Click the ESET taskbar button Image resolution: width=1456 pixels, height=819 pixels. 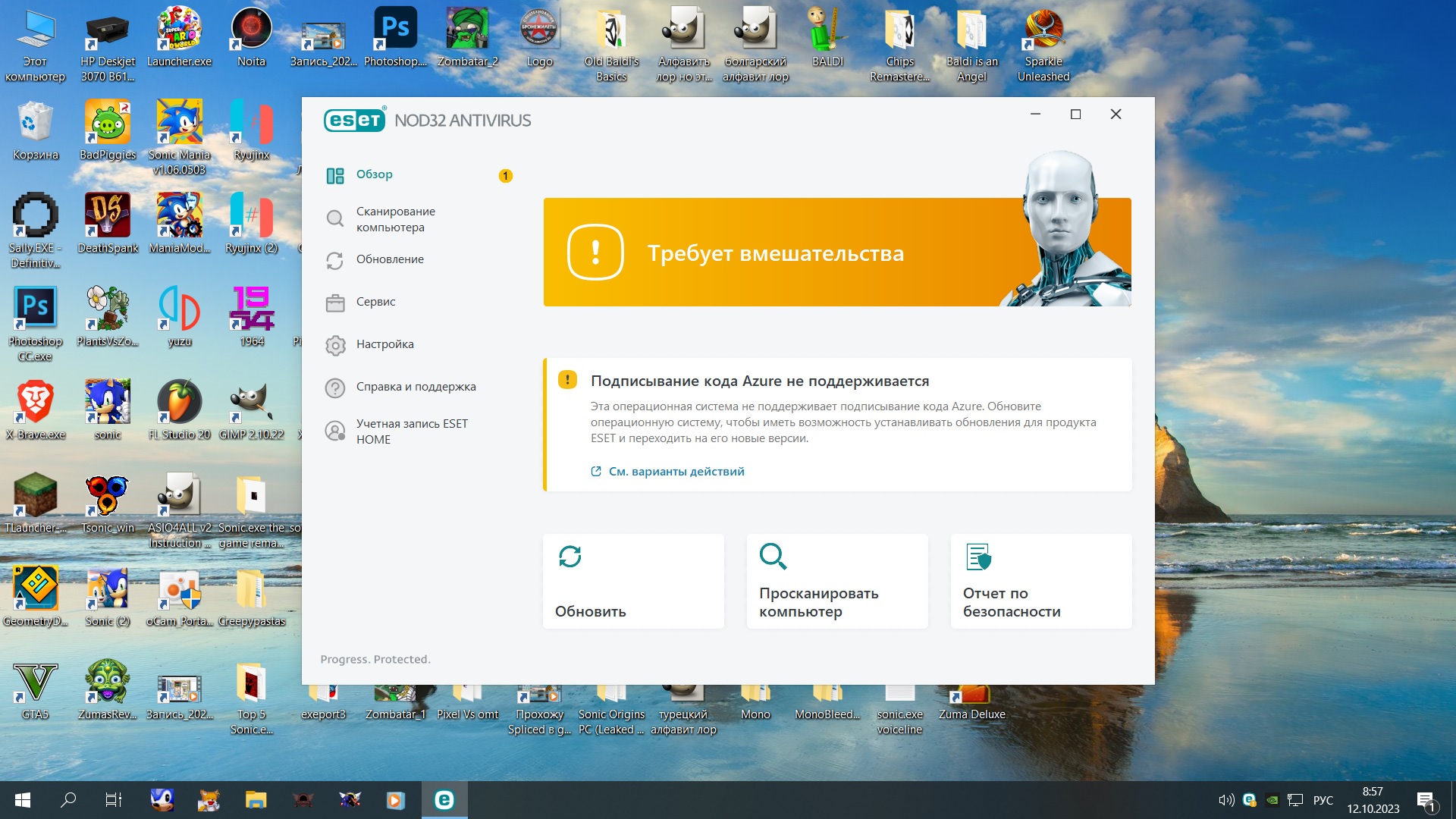tap(444, 800)
